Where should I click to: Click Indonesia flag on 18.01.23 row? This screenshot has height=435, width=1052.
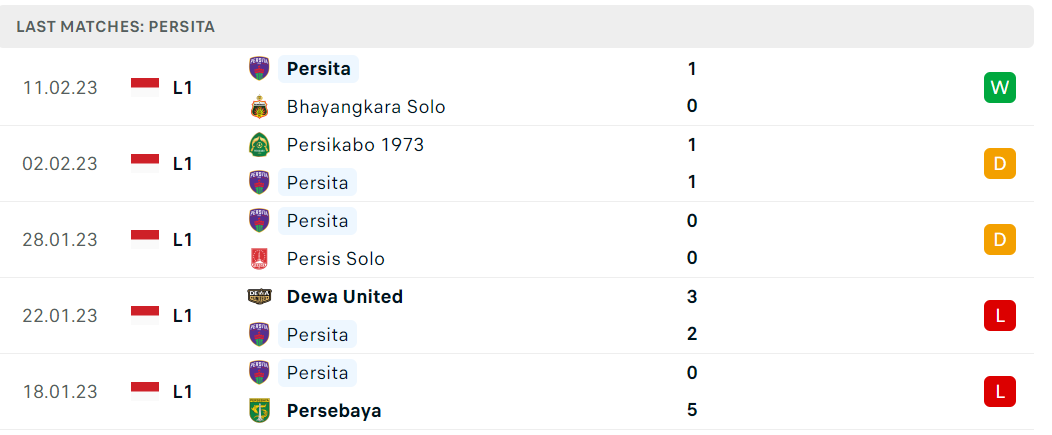click(x=145, y=391)
